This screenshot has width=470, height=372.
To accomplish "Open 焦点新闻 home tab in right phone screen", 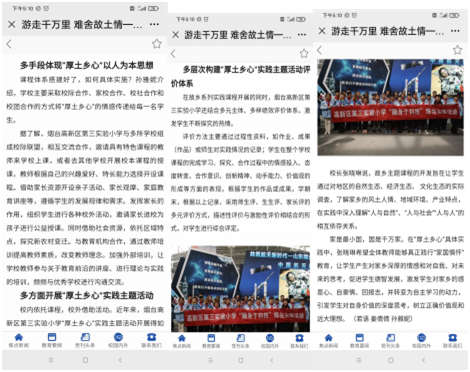I will pyautogui.click(x=328, y=341).
